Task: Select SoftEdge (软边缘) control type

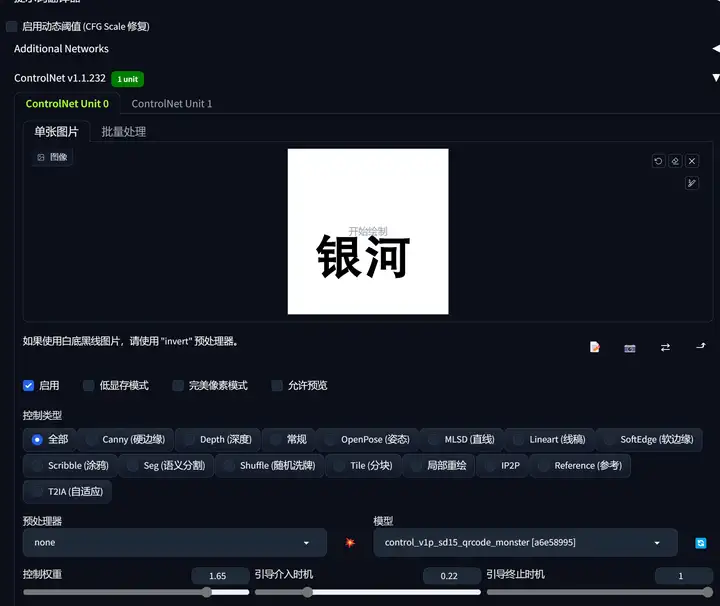Action: 649,440
